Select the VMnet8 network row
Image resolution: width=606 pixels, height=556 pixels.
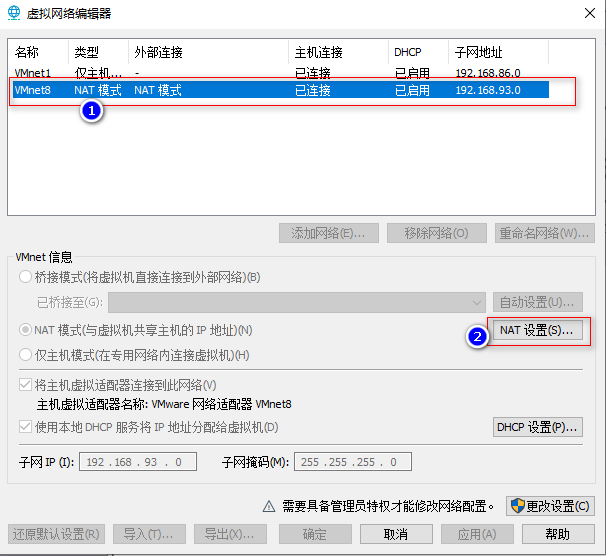(x=281, y=90)
